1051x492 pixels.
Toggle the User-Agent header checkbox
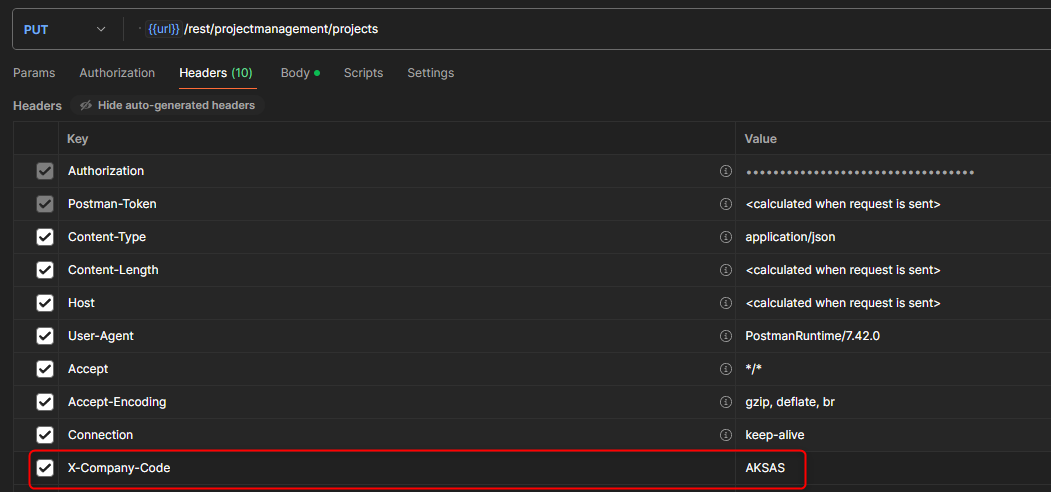[x=45, y=336]
